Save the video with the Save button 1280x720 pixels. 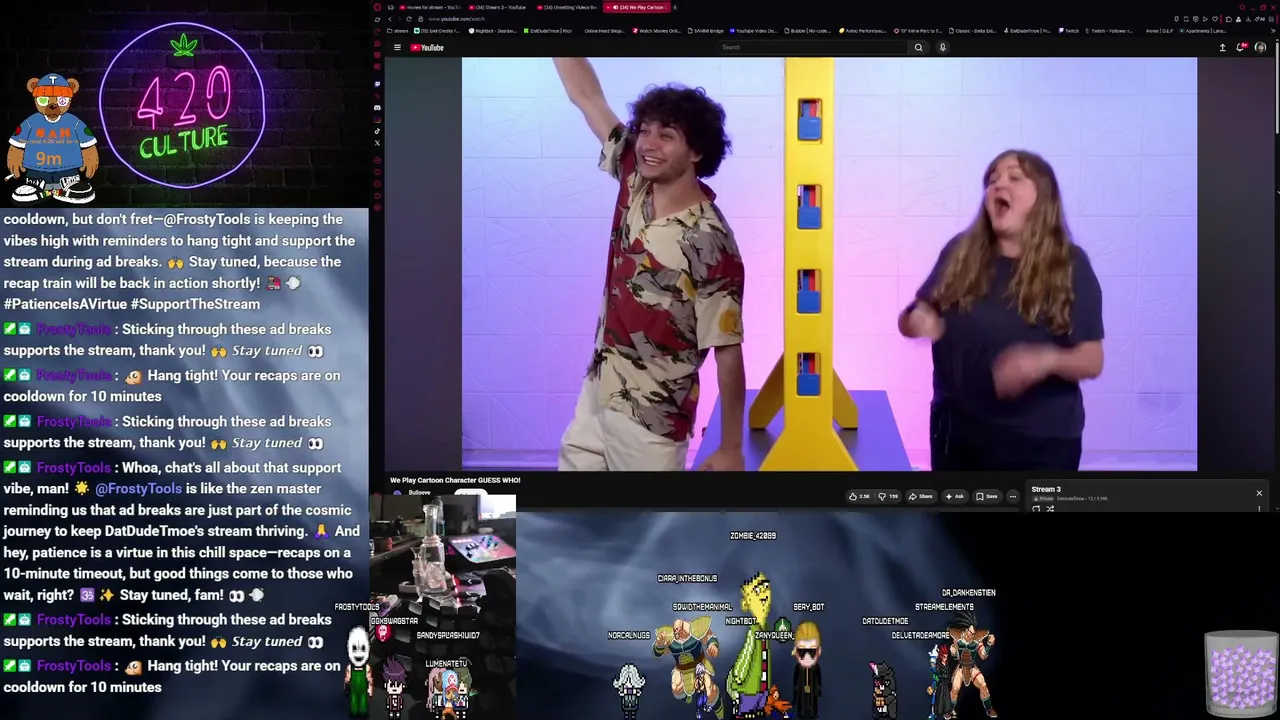[986, 496]
